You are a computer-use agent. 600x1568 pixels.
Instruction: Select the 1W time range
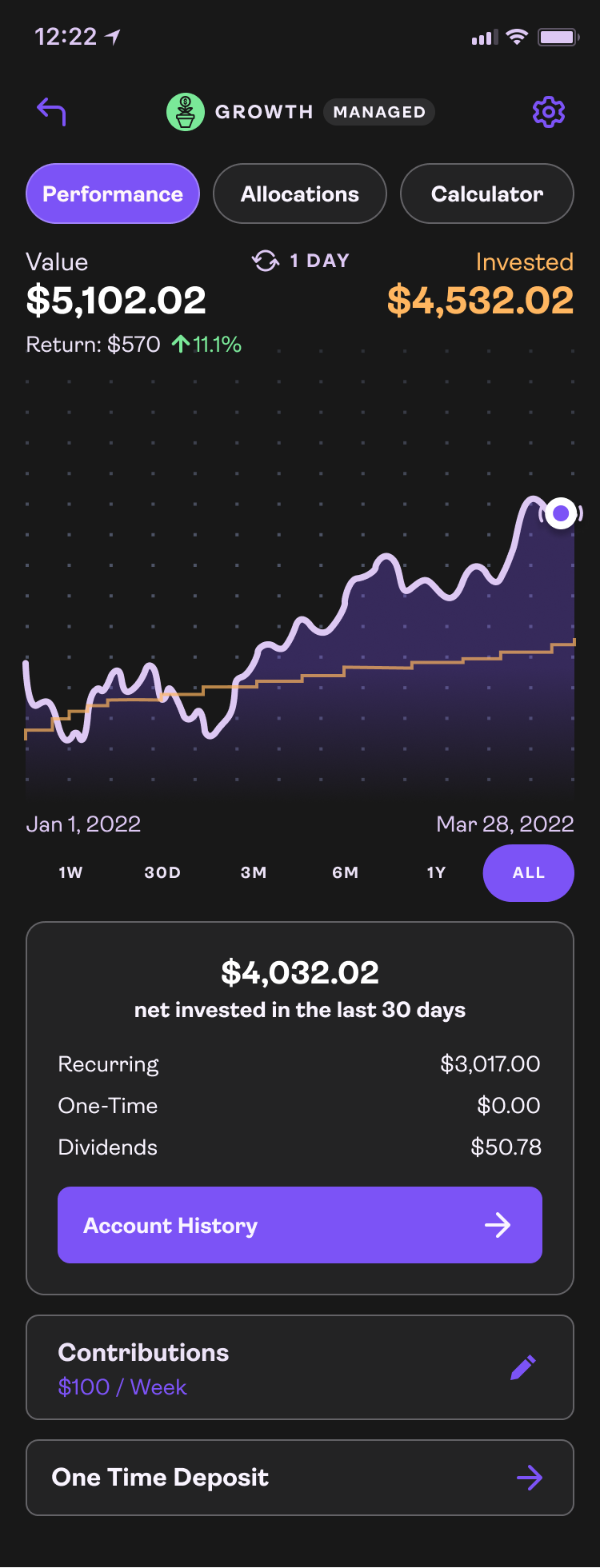(x=70, y=872)
